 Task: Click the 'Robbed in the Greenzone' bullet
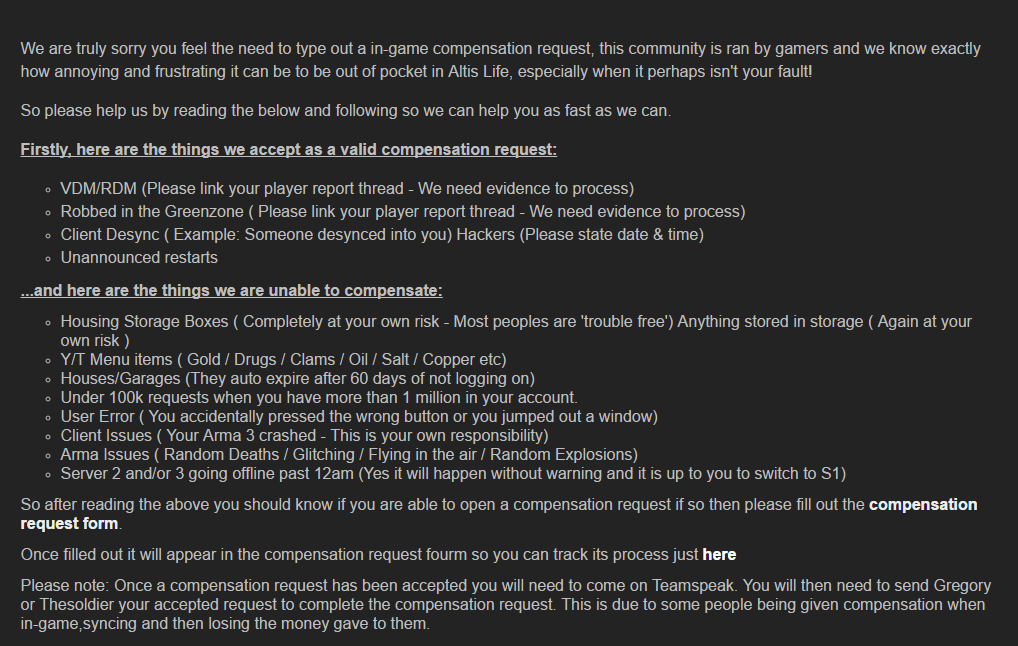click(403, 212)
